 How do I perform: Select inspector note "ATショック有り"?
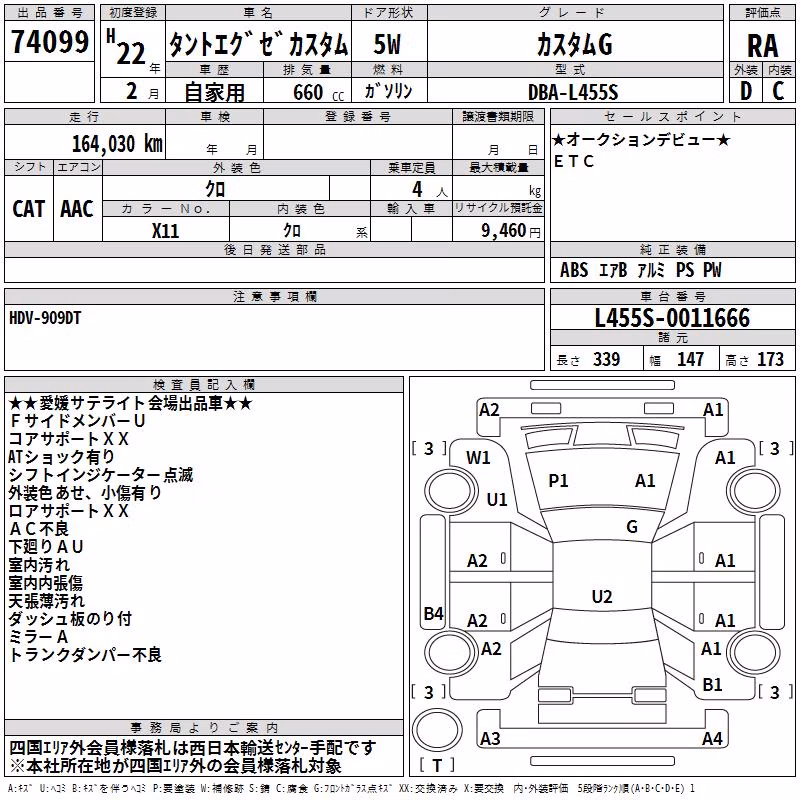[x=61, y=457]
